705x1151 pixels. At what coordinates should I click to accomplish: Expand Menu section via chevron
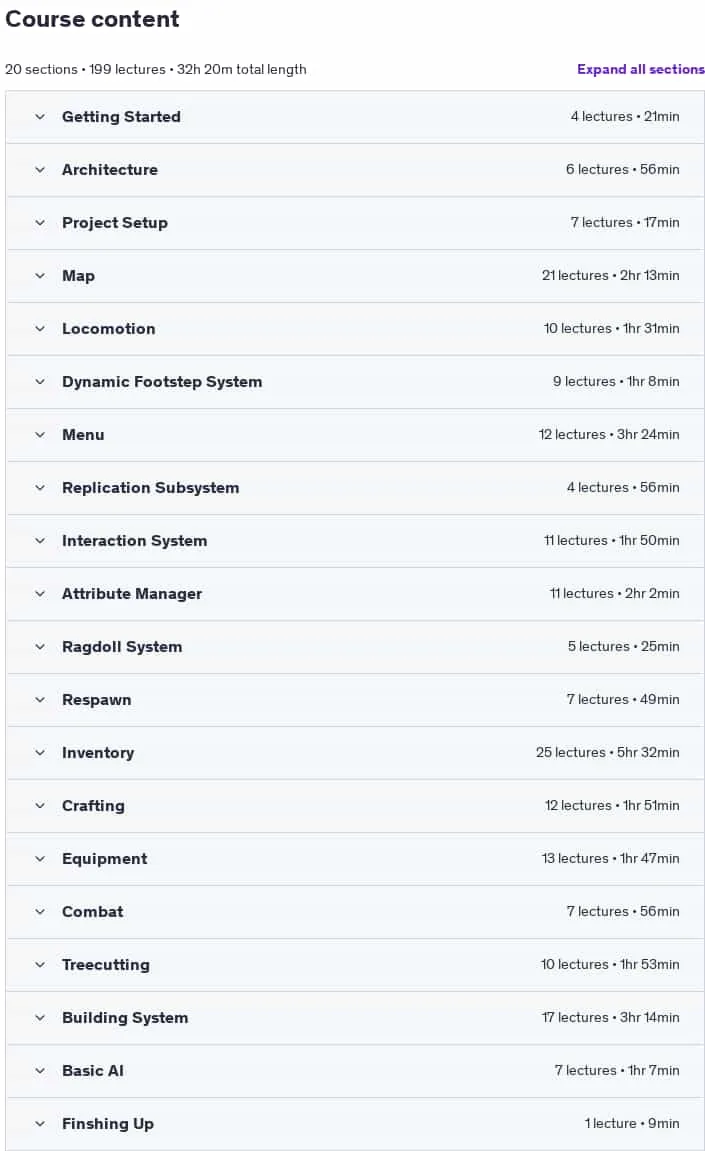[x=40, y=435]
